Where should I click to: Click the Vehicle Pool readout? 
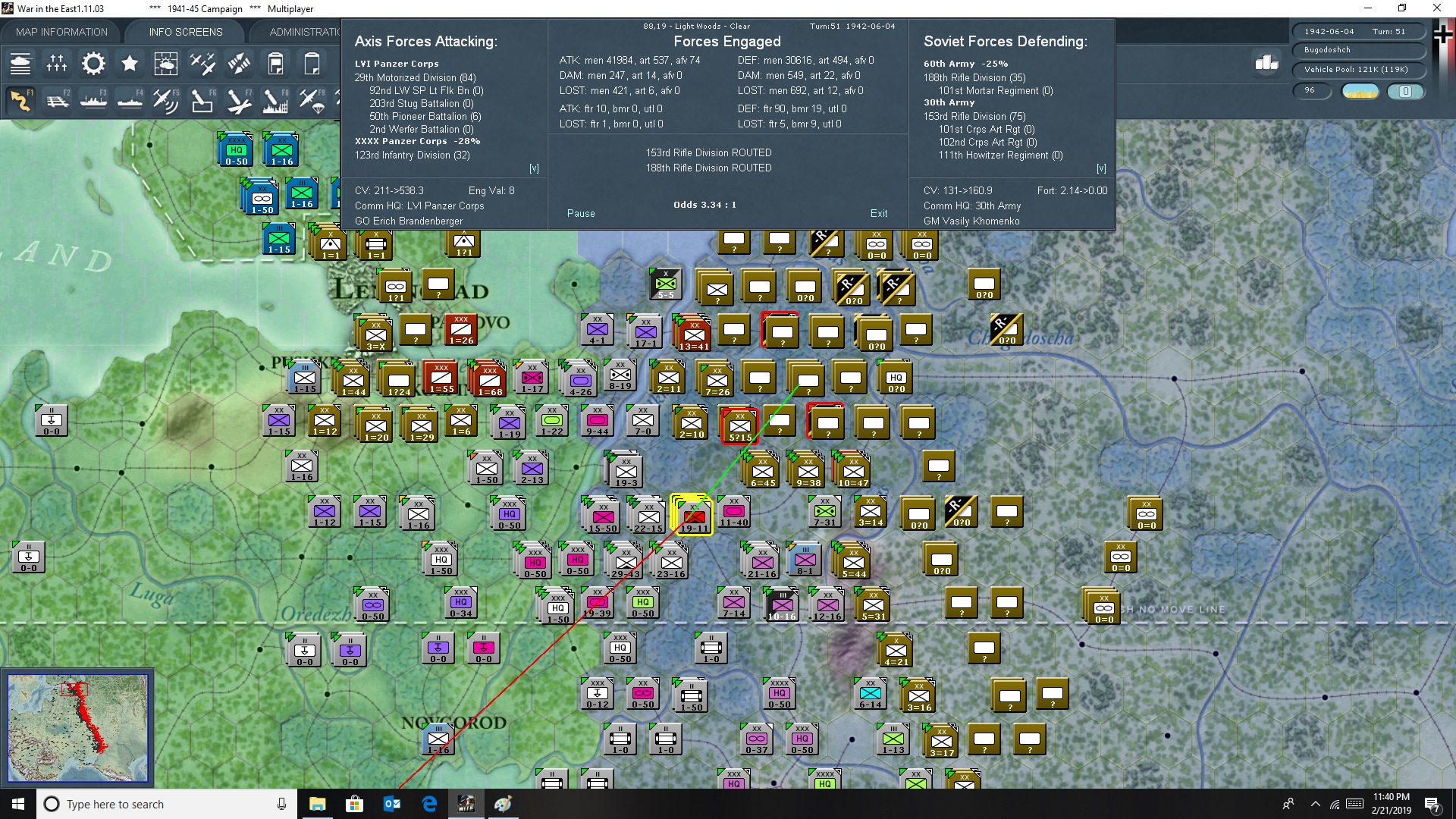[x=1358, y=70]
